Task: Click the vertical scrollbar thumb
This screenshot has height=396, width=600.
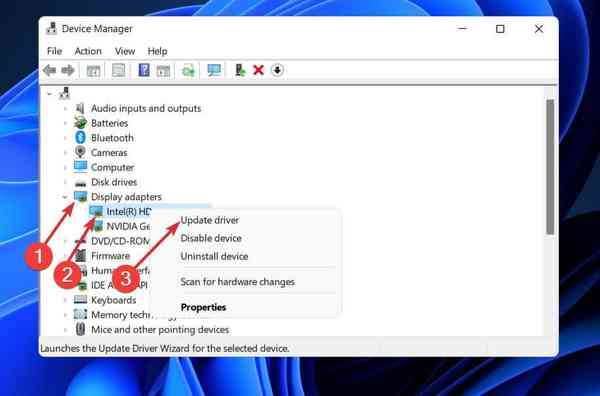Action: click(x=550, y=167)
